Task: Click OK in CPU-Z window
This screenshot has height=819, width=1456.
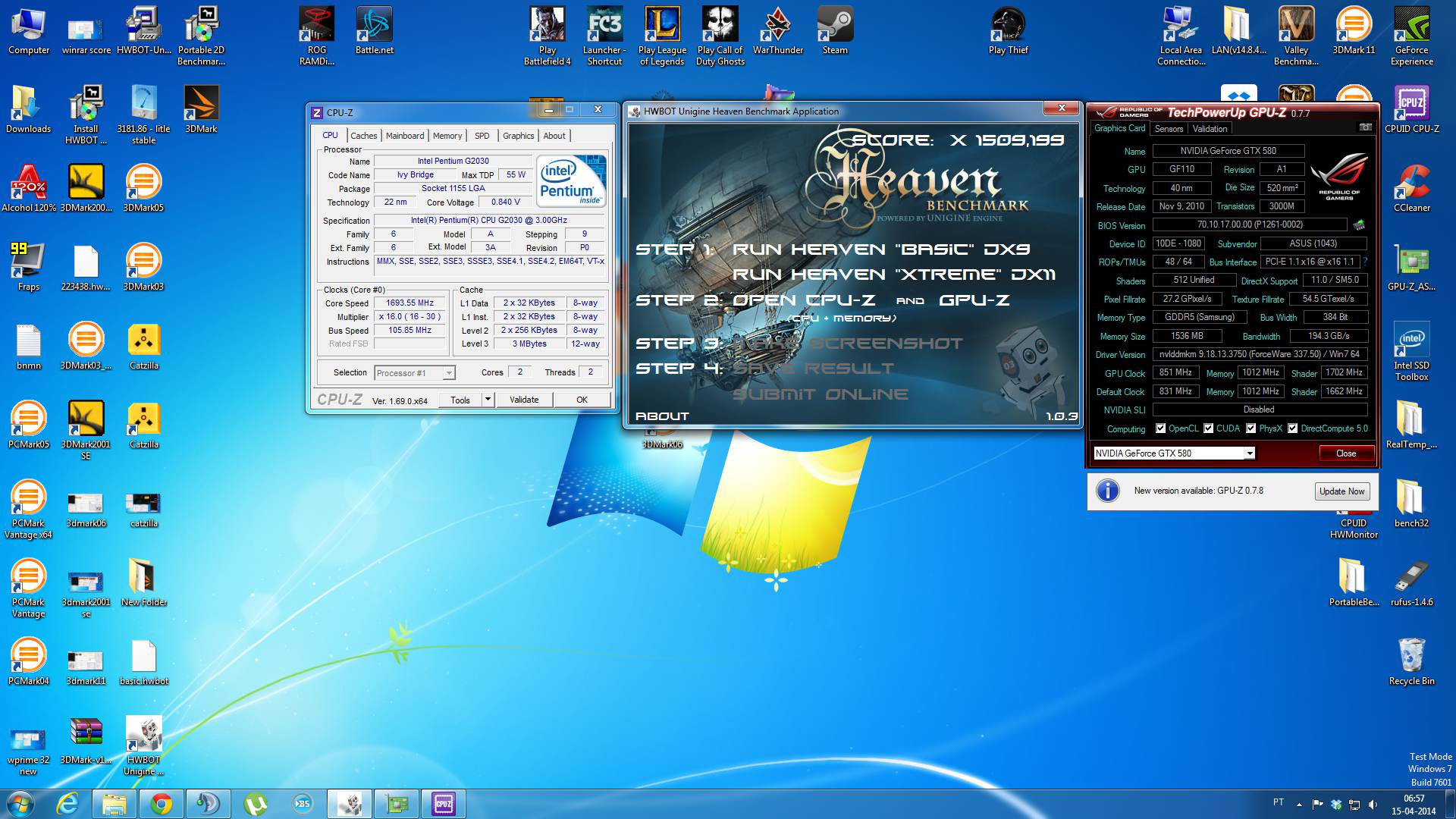Action: [582, 400]
